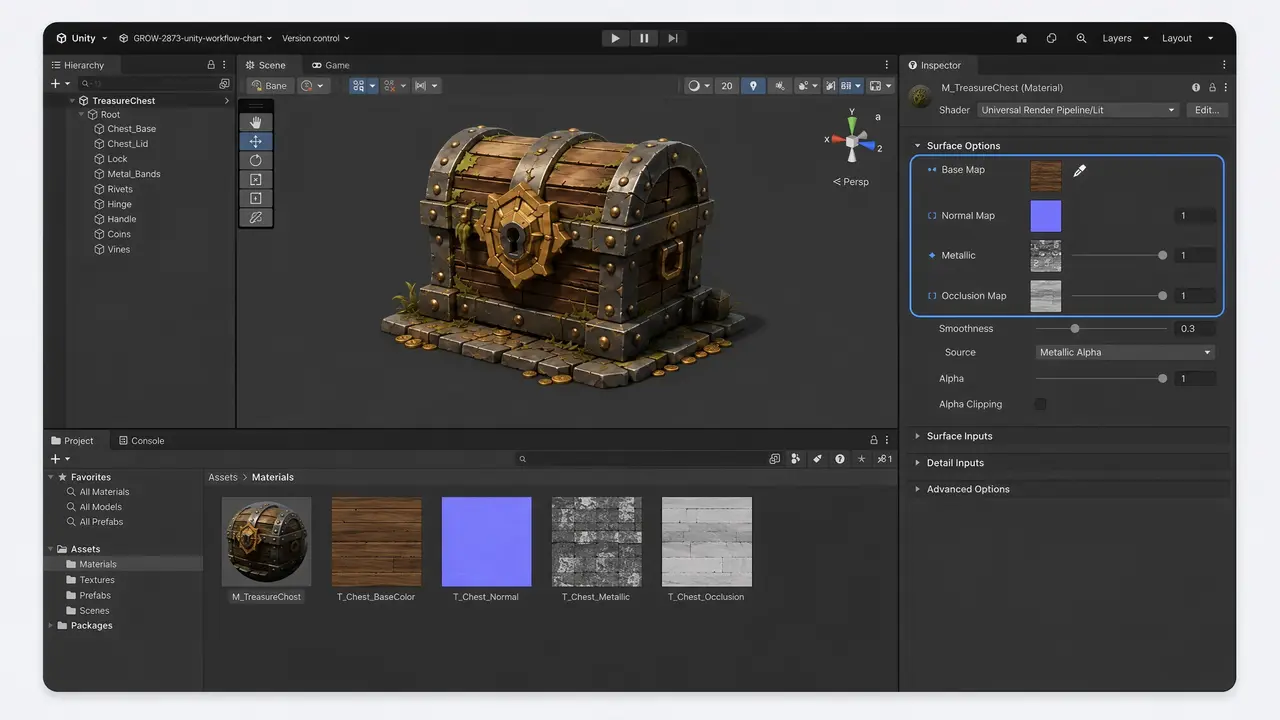Open the Version control dropdown
The width and height of the screenshot is (1280, 720).
pyautogui.click(x=316, y=38)
